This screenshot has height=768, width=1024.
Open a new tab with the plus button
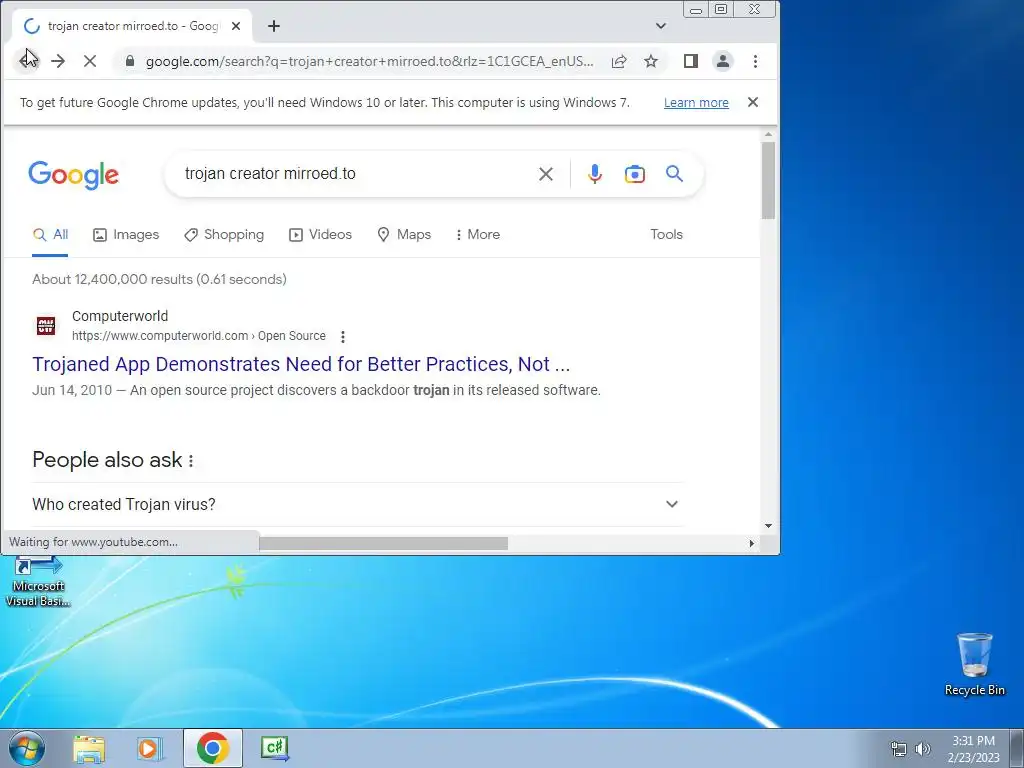(274, 26)
